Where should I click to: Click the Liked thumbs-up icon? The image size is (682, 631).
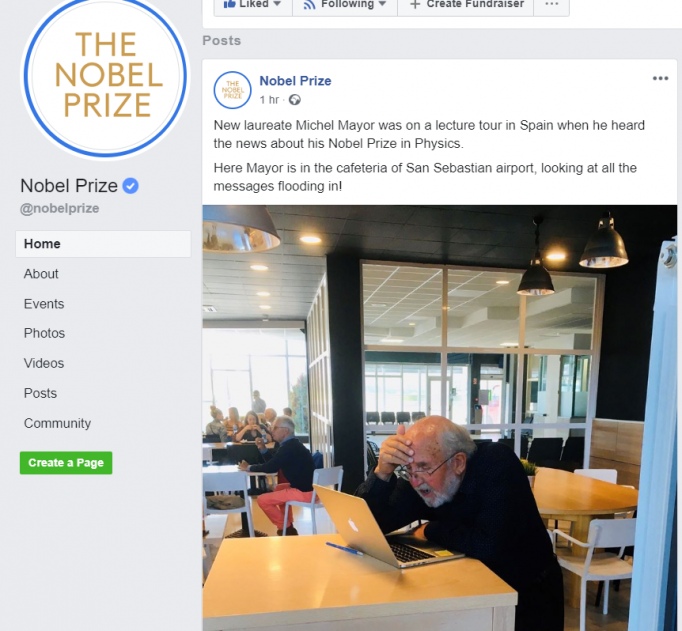click(x=229, y=3)
